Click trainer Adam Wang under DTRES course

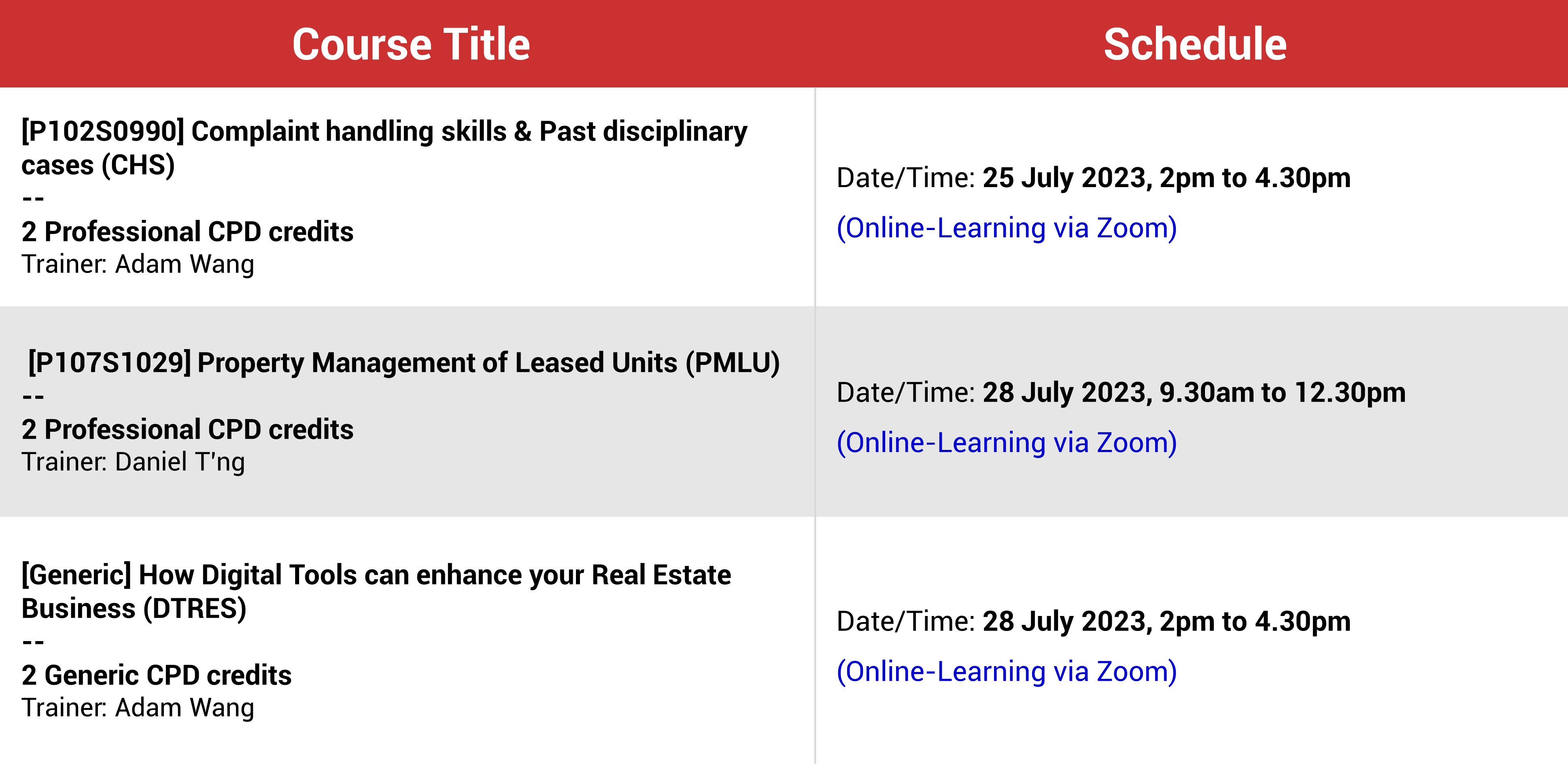[x=185, y=708]
